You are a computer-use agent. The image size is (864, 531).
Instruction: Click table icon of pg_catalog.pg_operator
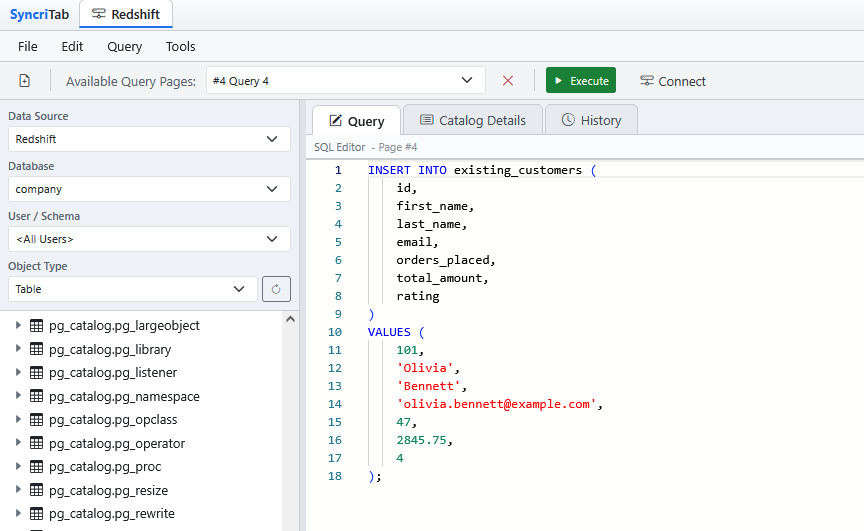[x=36, y=443]
